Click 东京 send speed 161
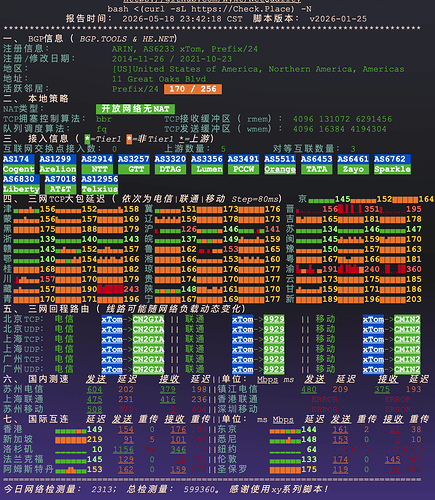 click(340, 429)
